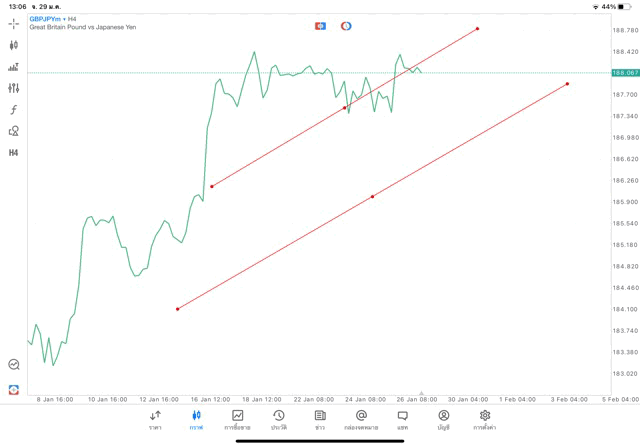Viewport: 640px width, 447px height.
Task: Switch to the ราคา quotes tab
Action: click(155, 420)
